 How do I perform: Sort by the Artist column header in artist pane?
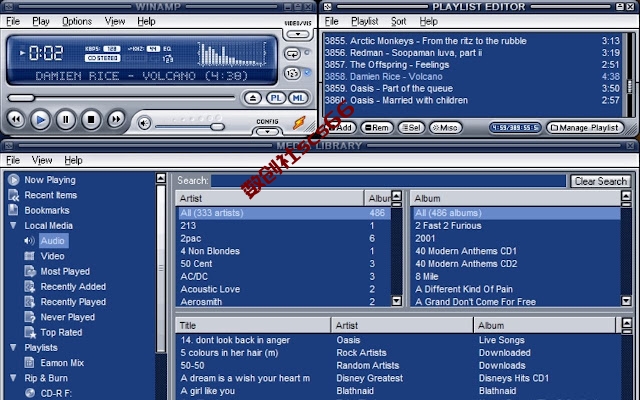pyautogui.click(x=270, y=198)
